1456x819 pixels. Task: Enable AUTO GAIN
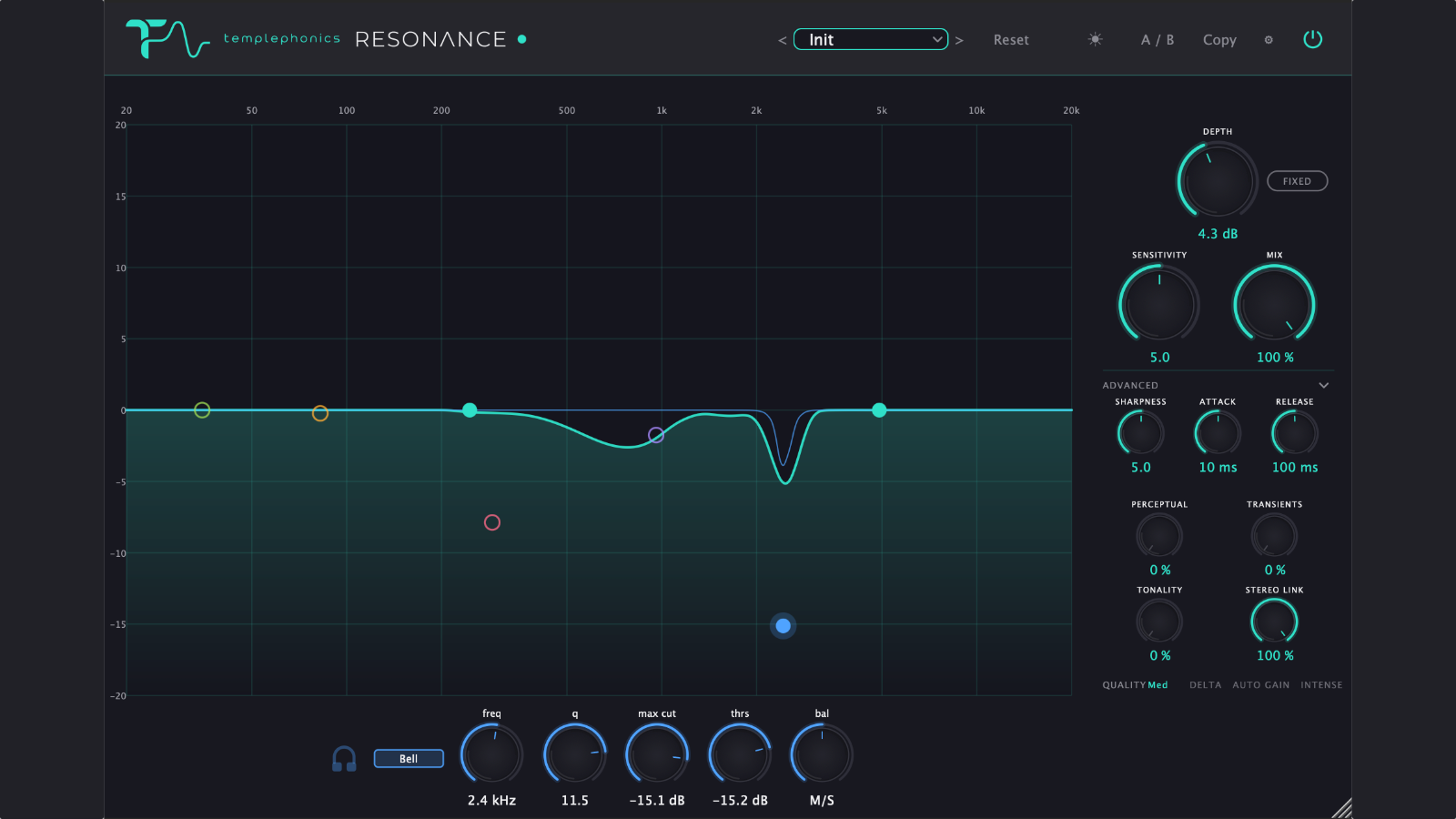point(1261,685)
